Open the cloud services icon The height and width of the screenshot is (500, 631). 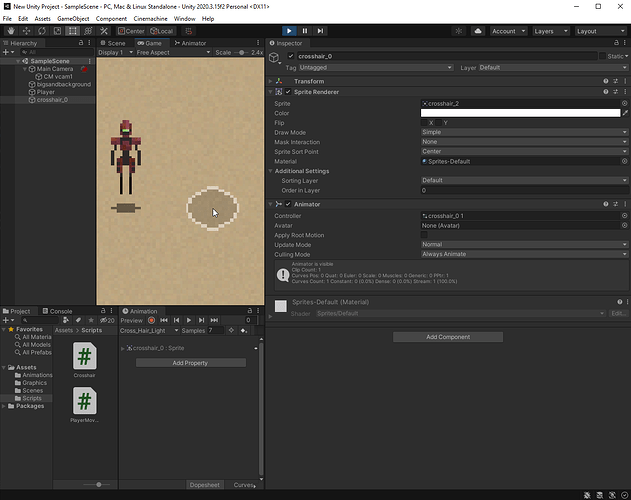click(478, 31)
